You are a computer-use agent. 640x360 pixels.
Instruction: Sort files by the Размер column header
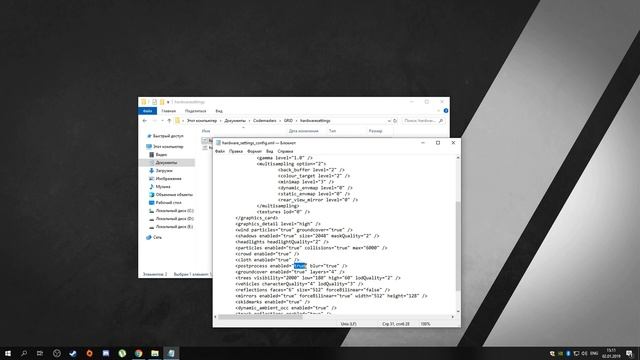pos(375,131)
